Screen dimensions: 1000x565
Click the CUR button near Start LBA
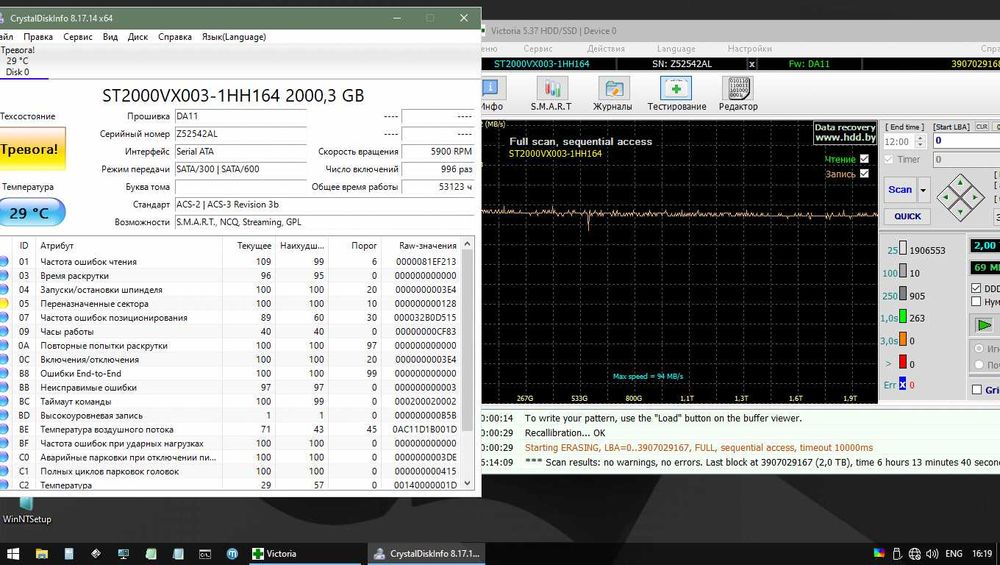click(982, 127)
